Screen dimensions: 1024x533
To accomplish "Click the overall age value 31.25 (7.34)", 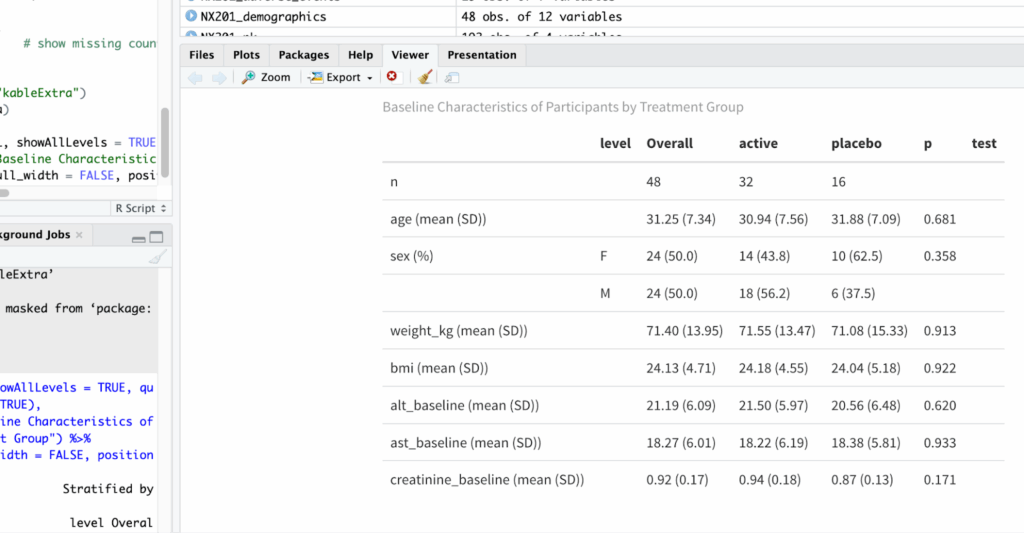I will (x=681, y=219).
